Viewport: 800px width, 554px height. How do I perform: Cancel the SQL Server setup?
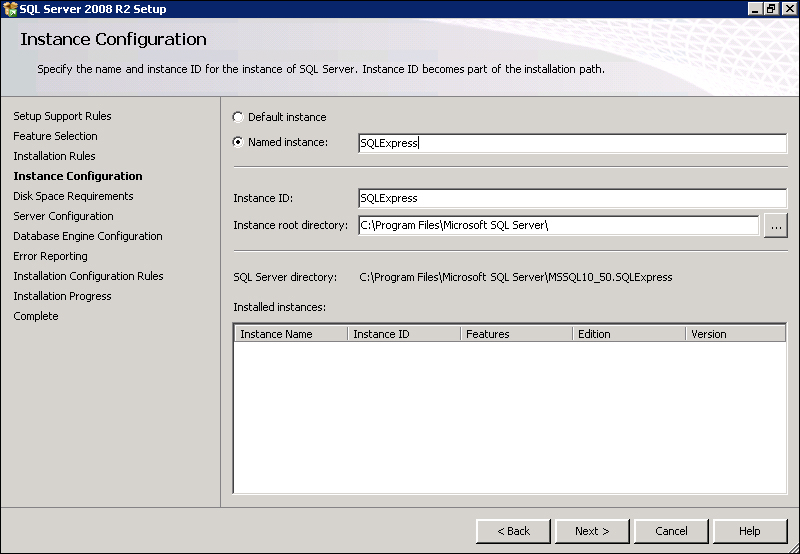tap(671, 531)
